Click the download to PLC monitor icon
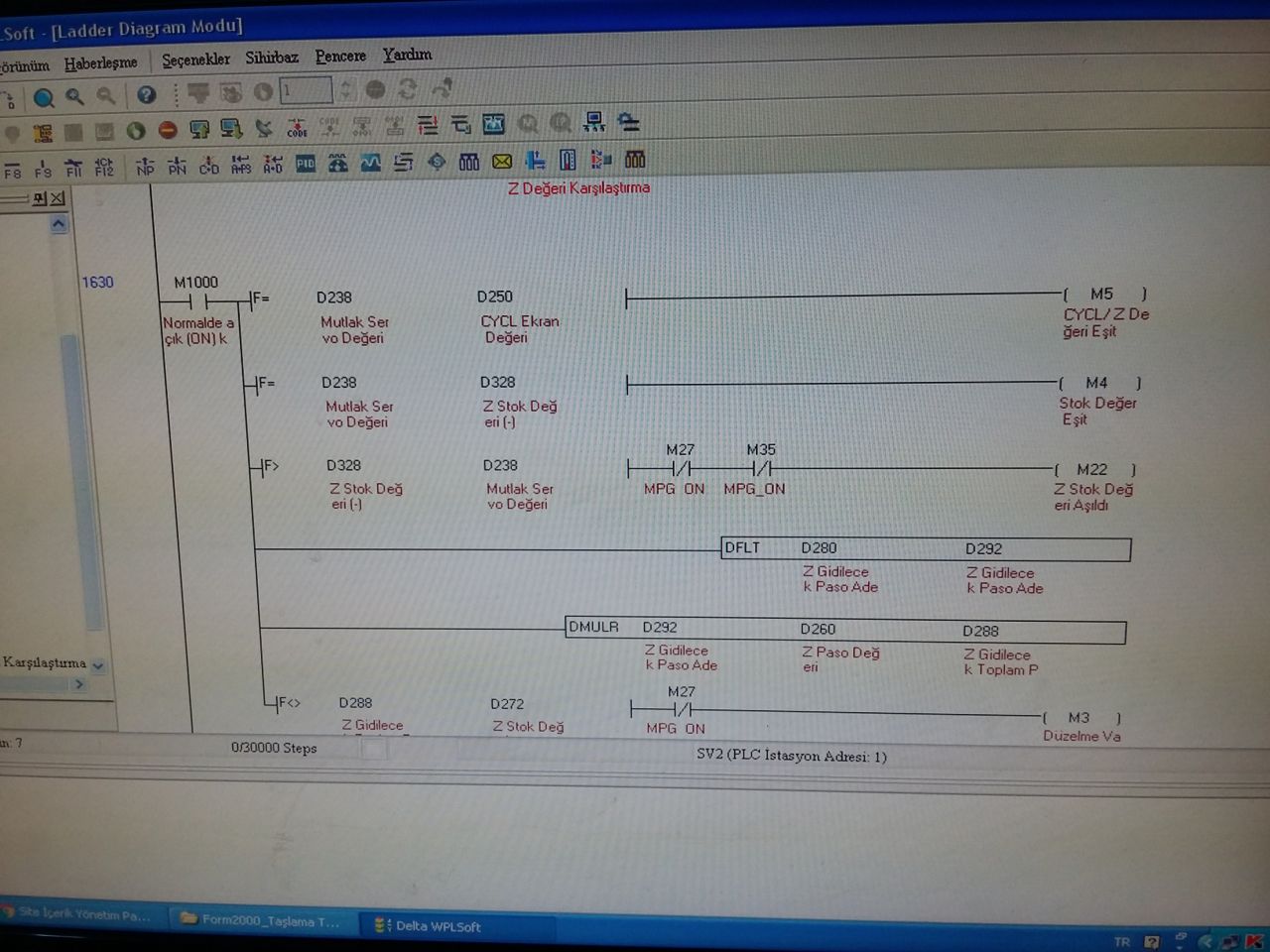 click(x=231, y=128)
